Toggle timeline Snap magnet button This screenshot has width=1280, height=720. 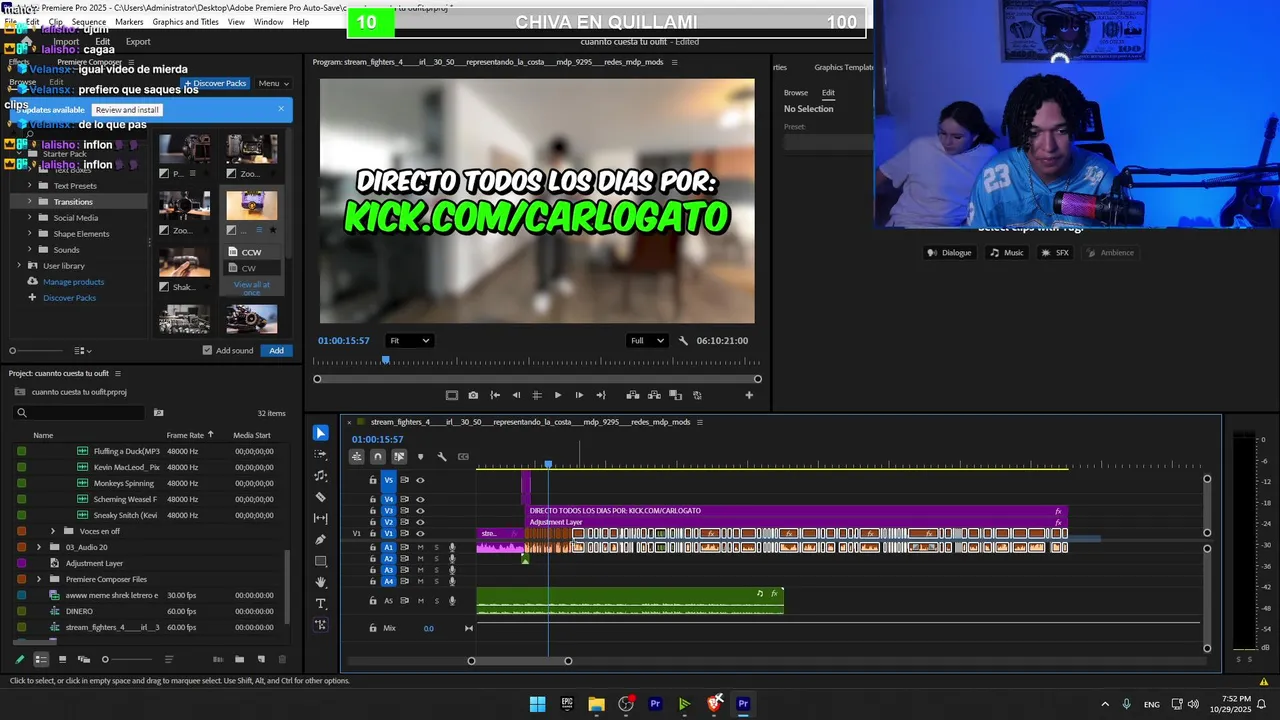pos(377,457)
